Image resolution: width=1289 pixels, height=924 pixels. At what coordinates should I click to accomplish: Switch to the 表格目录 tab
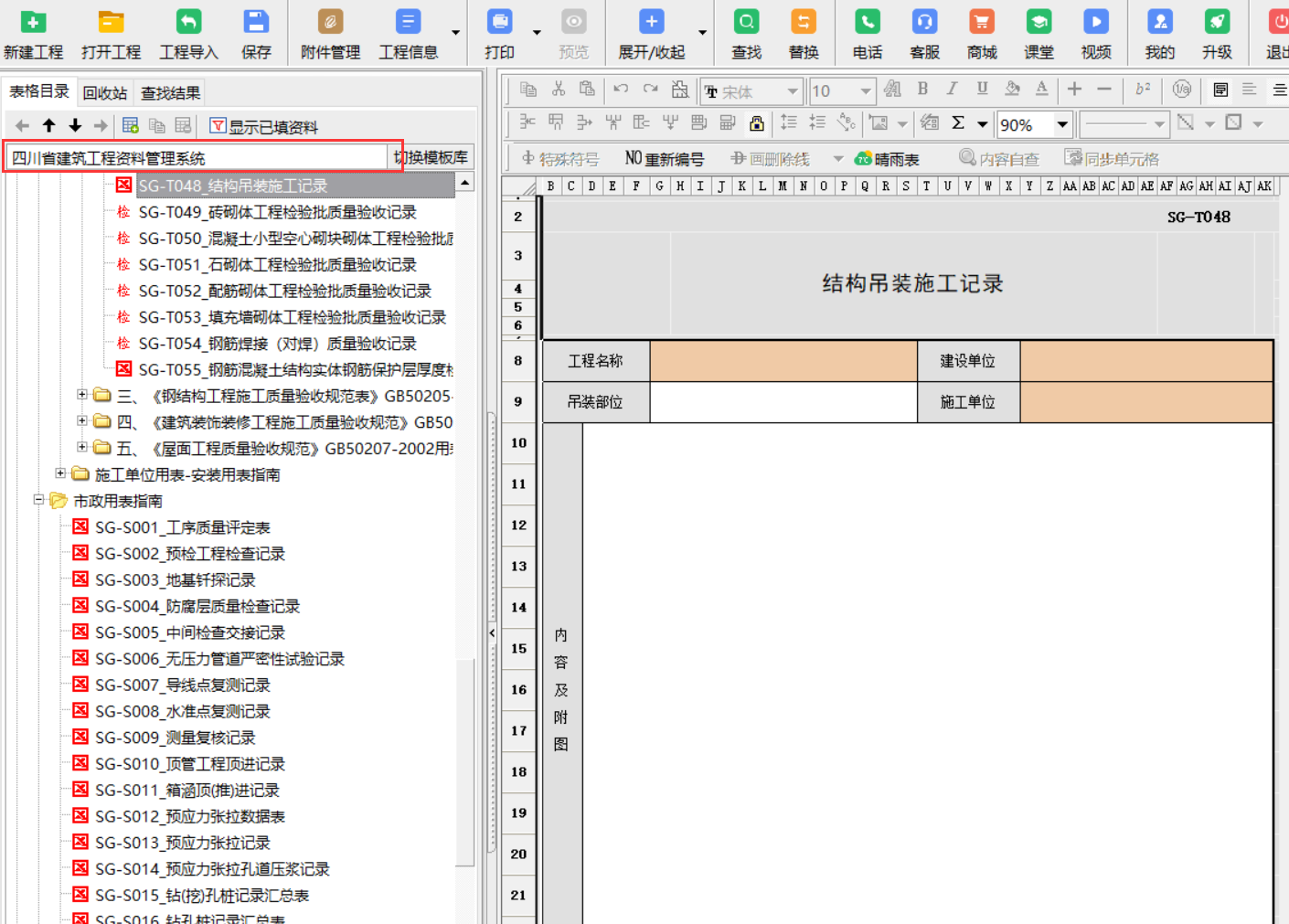pyautogui.click(x=39, y=90)
